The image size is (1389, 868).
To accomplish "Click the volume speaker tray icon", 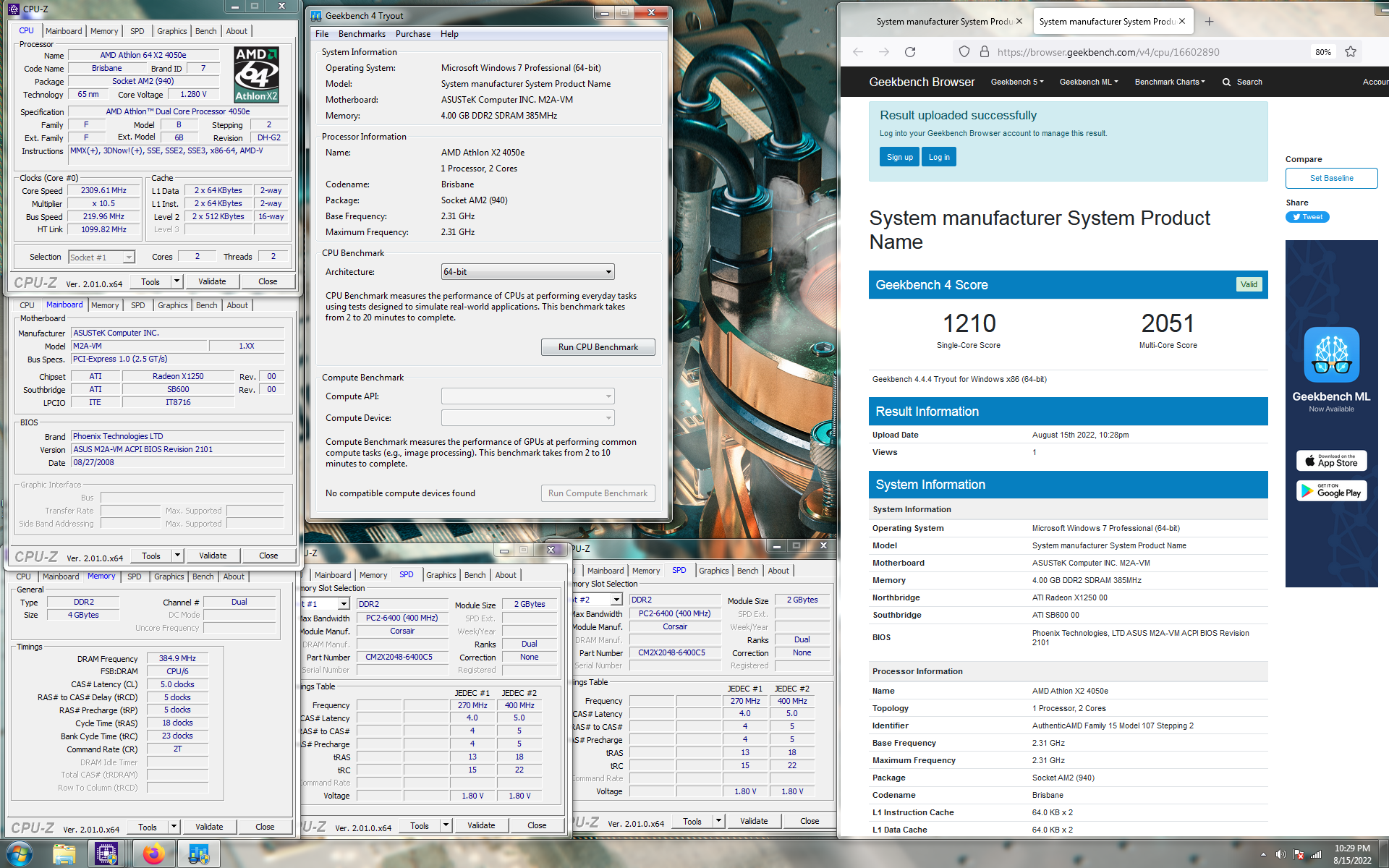I will click(1280, 854).
